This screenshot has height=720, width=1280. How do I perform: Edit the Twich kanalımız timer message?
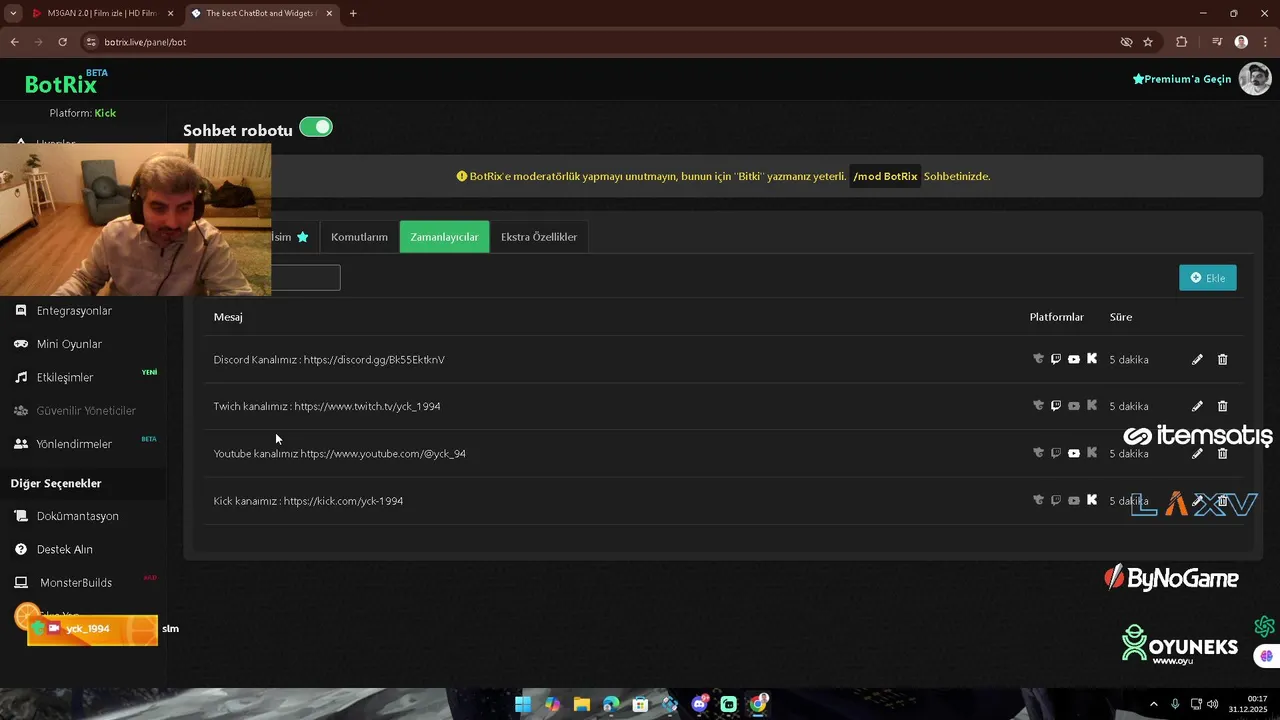click(x=1197, y=406)
